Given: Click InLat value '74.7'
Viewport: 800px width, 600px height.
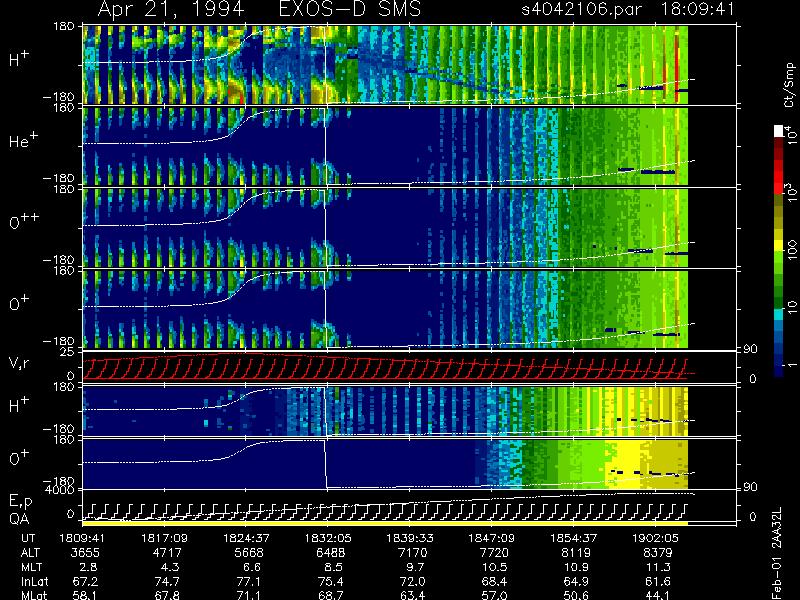Looking at the screenshot, I should coord(167,581).
